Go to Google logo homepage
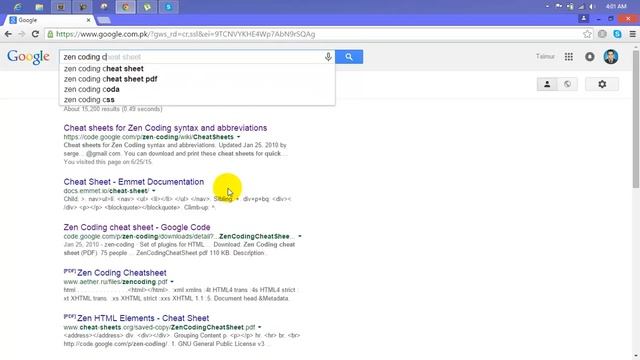This screenshot has height=360, width=640. 28,57
